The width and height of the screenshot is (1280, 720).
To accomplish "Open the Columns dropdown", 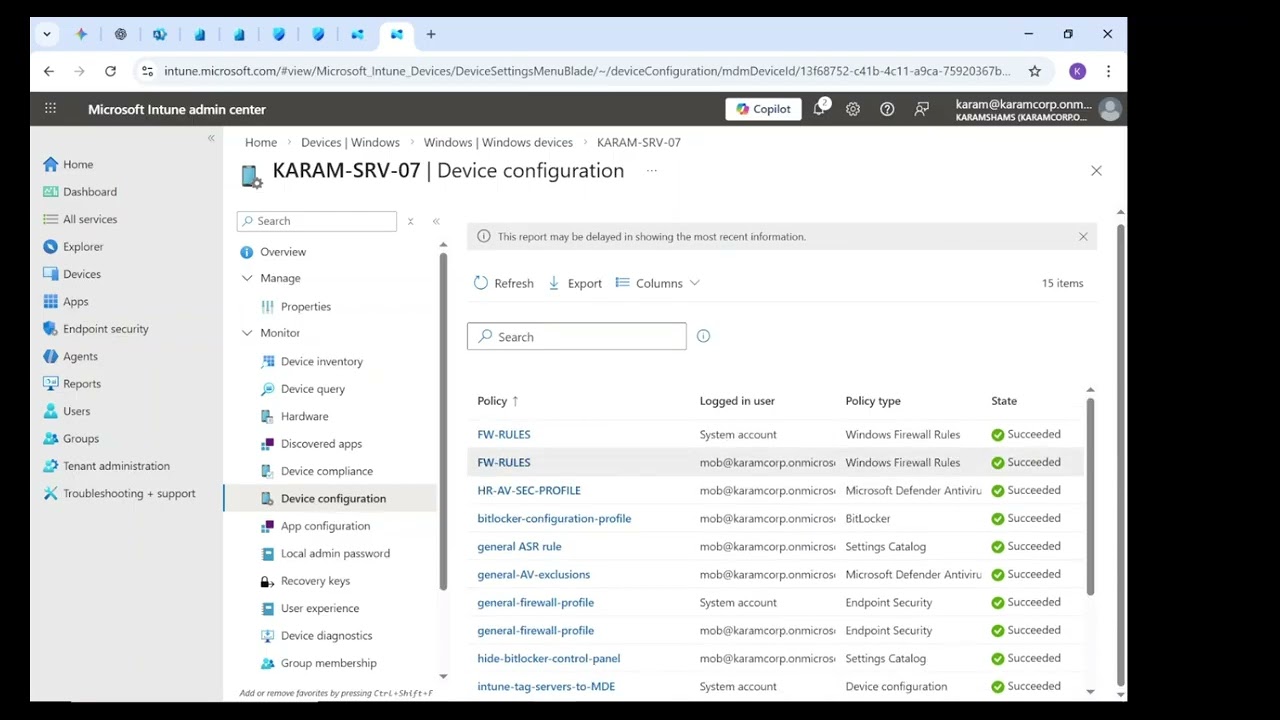I will (x=658, y=283).
